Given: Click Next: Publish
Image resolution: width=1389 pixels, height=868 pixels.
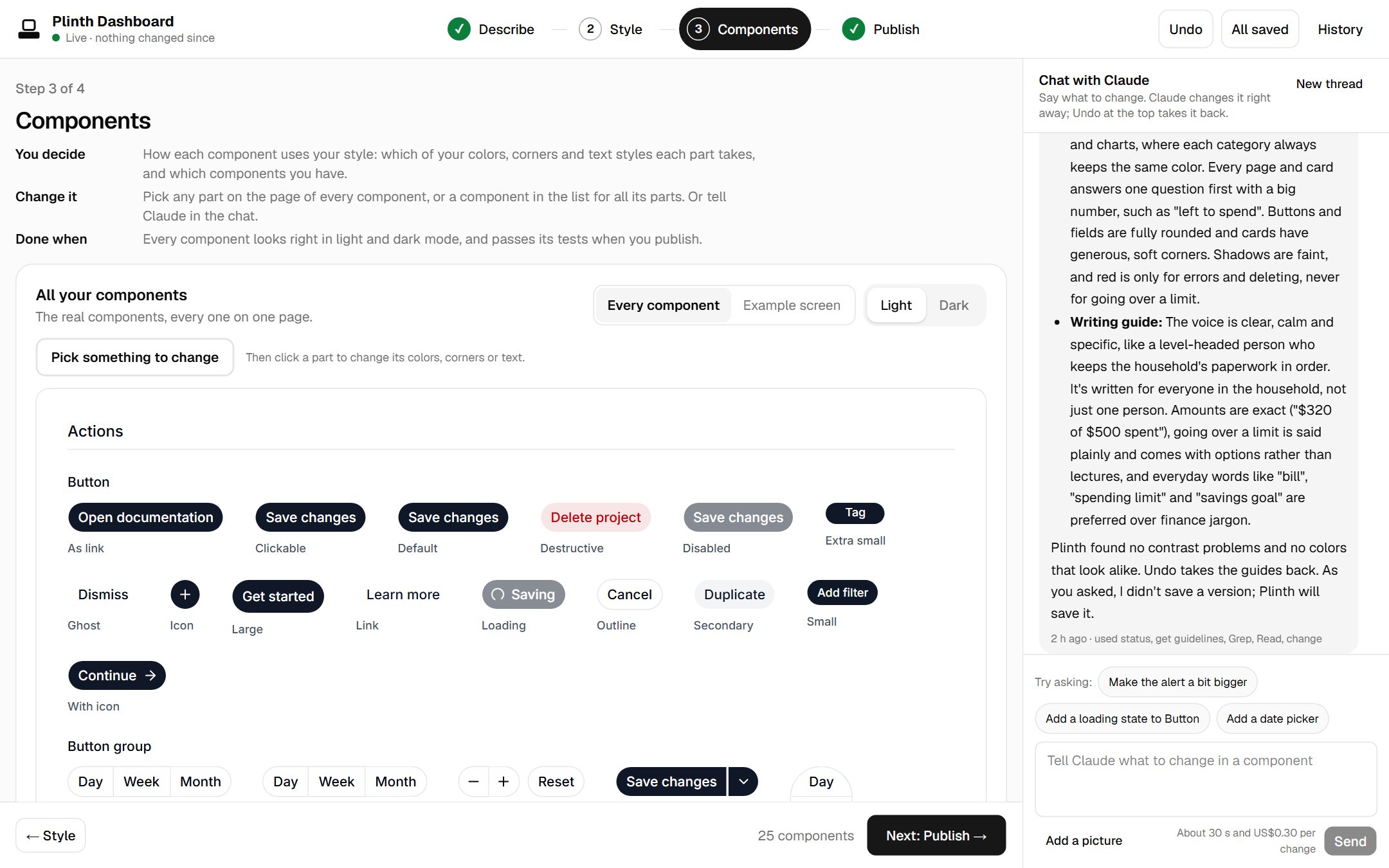Looking at the screenshot, I should [936, 835].
